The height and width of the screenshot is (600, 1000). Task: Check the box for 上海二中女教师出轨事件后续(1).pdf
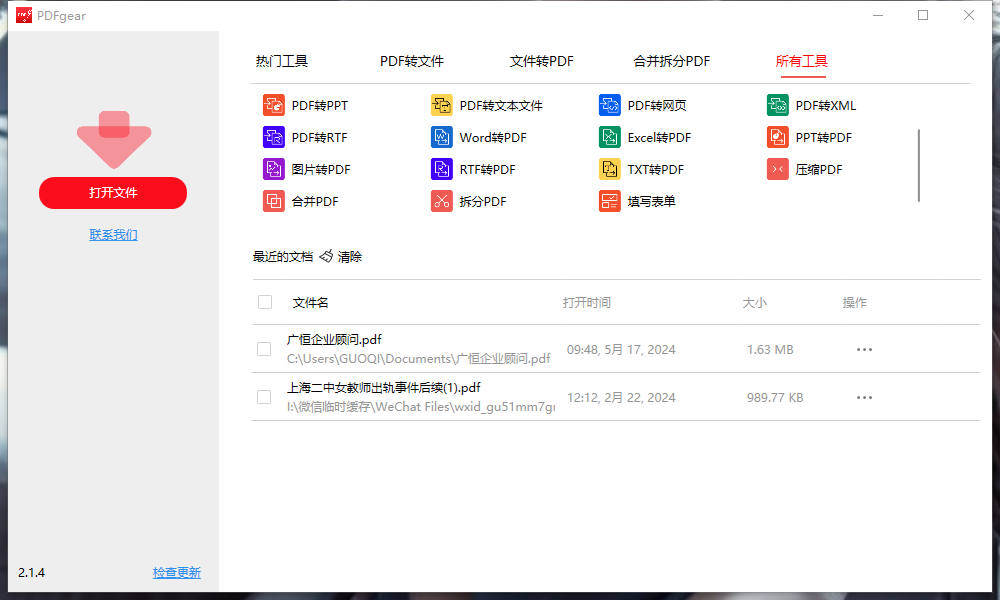[x=264, y=397]
